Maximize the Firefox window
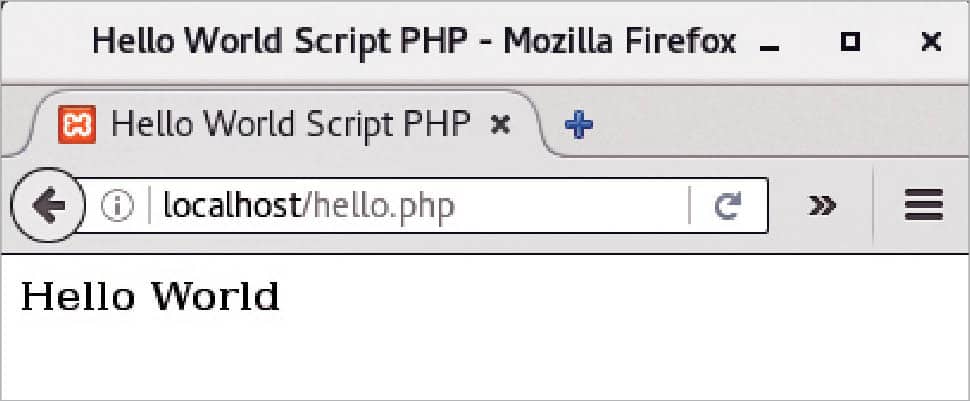Image resolution: width=970 pixels, height=401 pixels. tap(850, 42)
